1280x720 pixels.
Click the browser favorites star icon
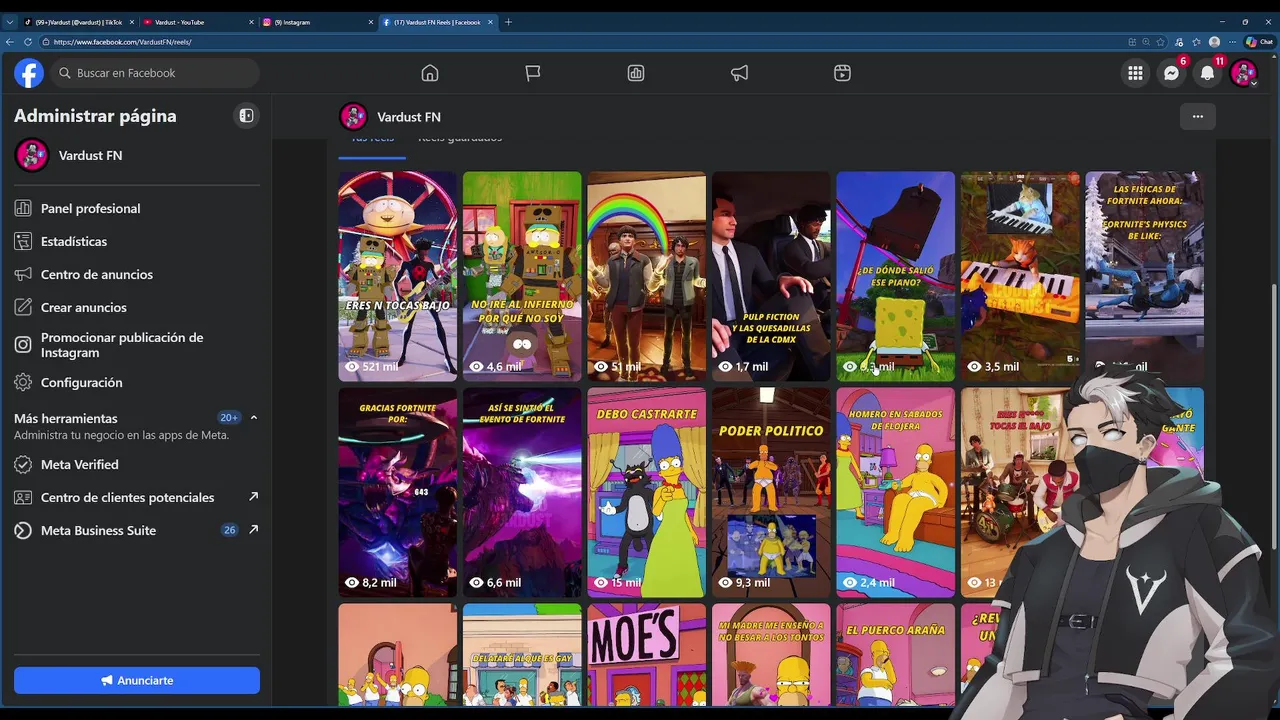point(1161,42)
